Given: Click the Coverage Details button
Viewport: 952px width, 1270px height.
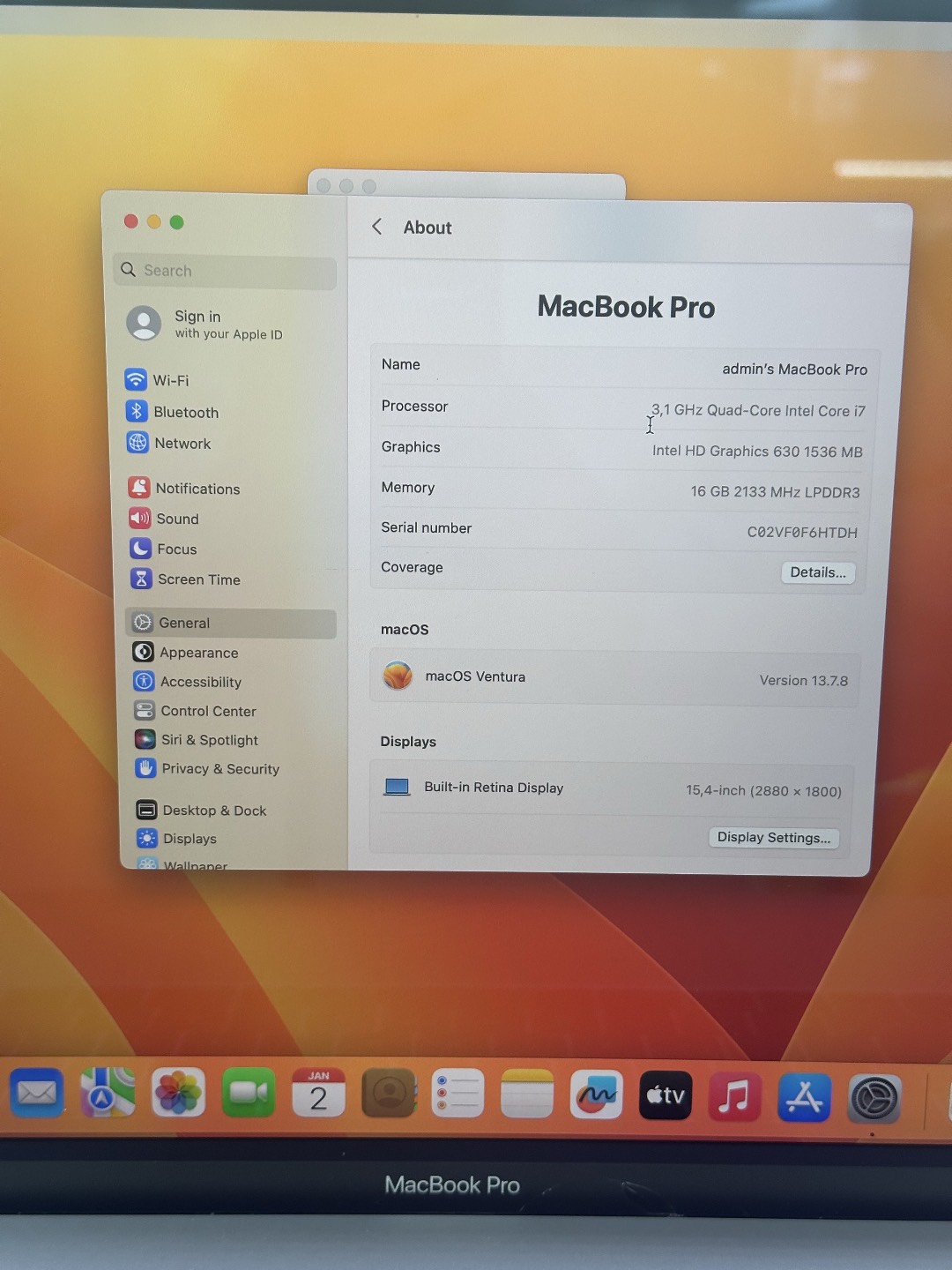Looking at the screenshot, I should pyautogui.click(x=818, y=572).
